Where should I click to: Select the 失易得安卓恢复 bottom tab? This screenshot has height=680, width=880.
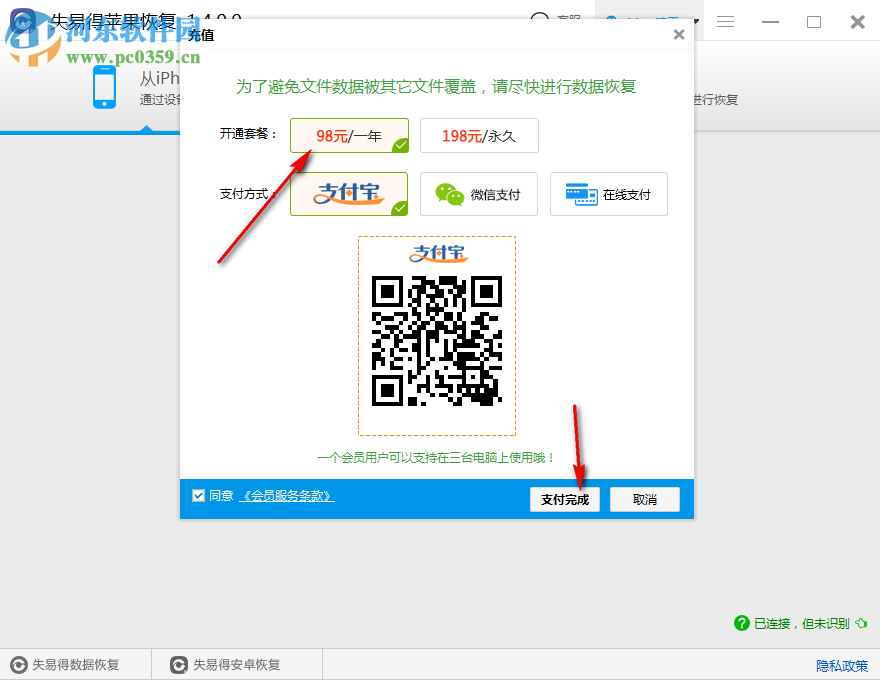click(235, 663)
